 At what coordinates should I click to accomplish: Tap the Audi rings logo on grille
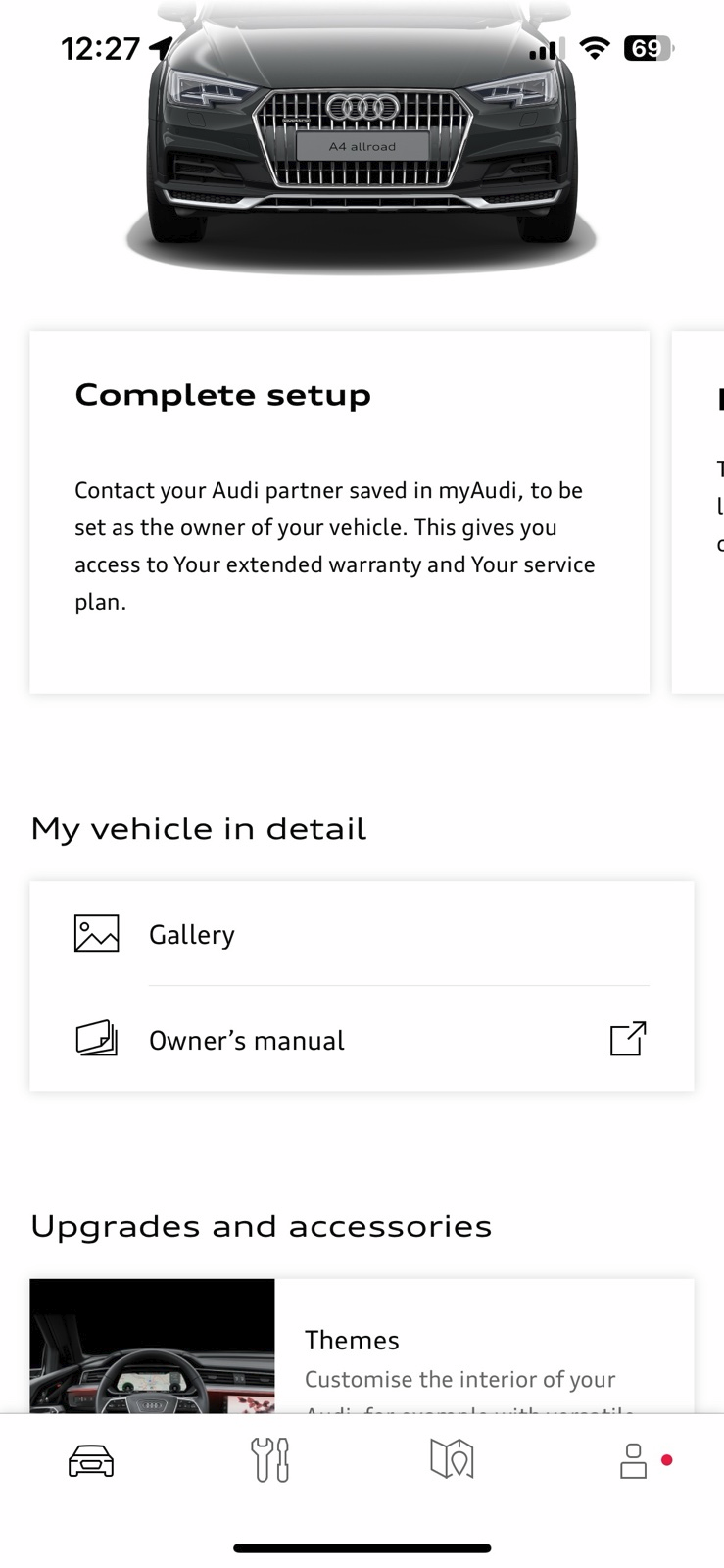pyautogui.click(x=362, y=107)
